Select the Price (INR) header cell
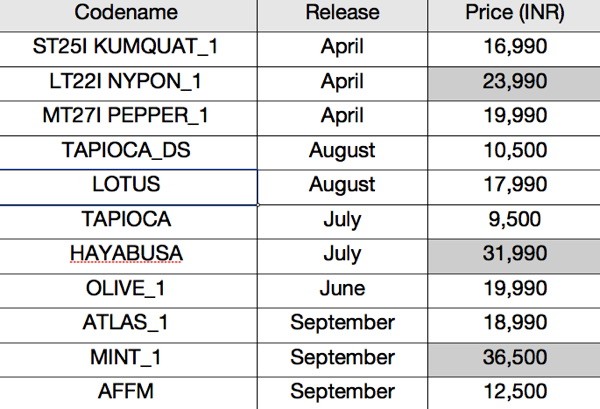The width and height of the screenshot is (600, 409). click(x=514, y=15)
